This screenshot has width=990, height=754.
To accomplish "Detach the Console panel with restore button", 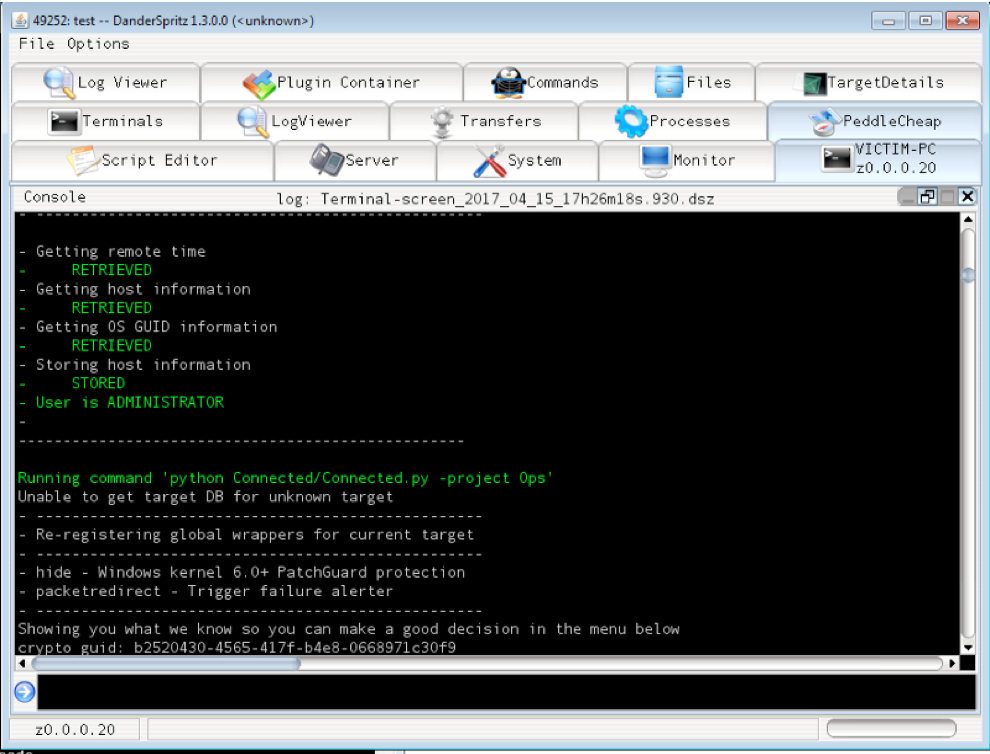I will 927,197.
